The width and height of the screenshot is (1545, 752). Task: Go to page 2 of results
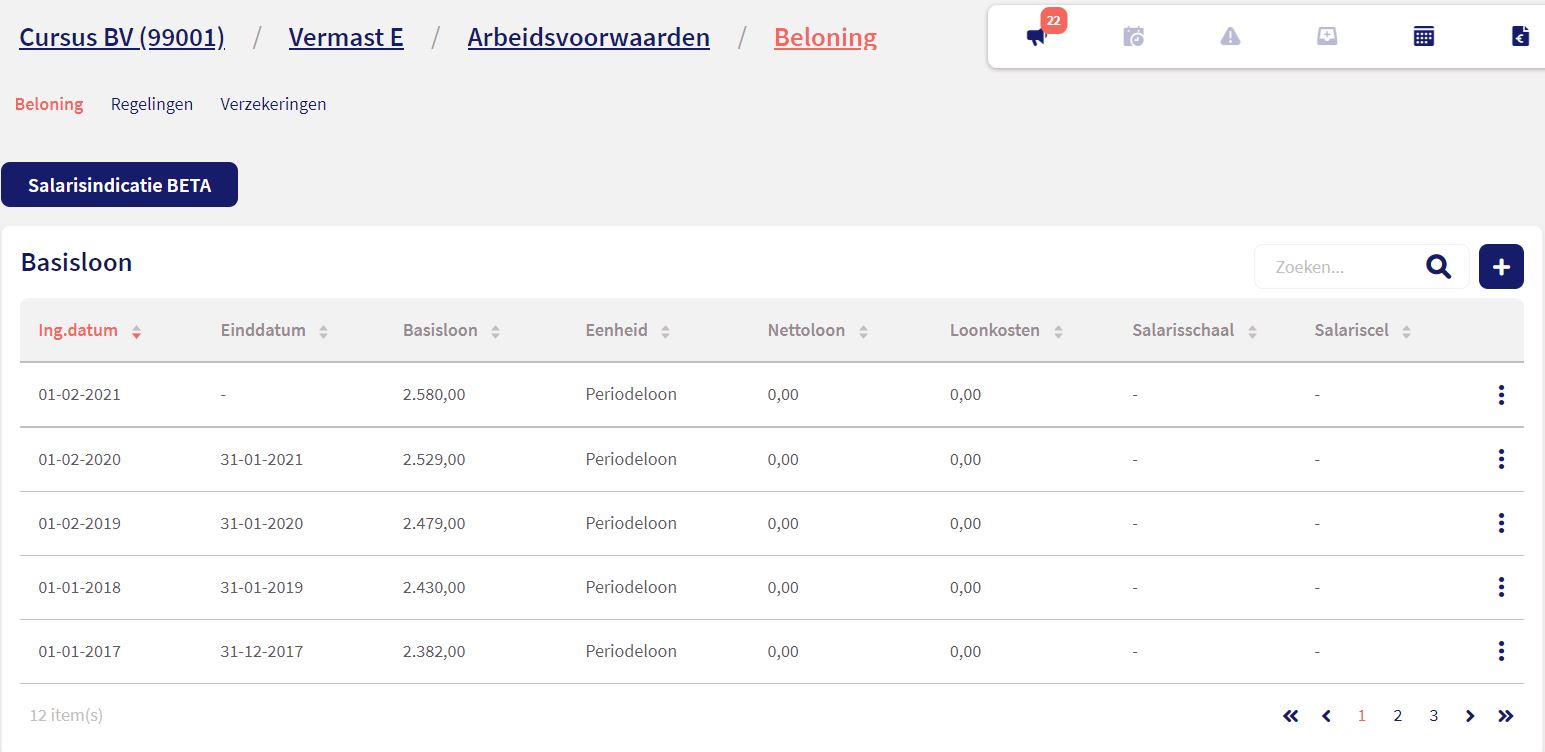coord(1397,716)
